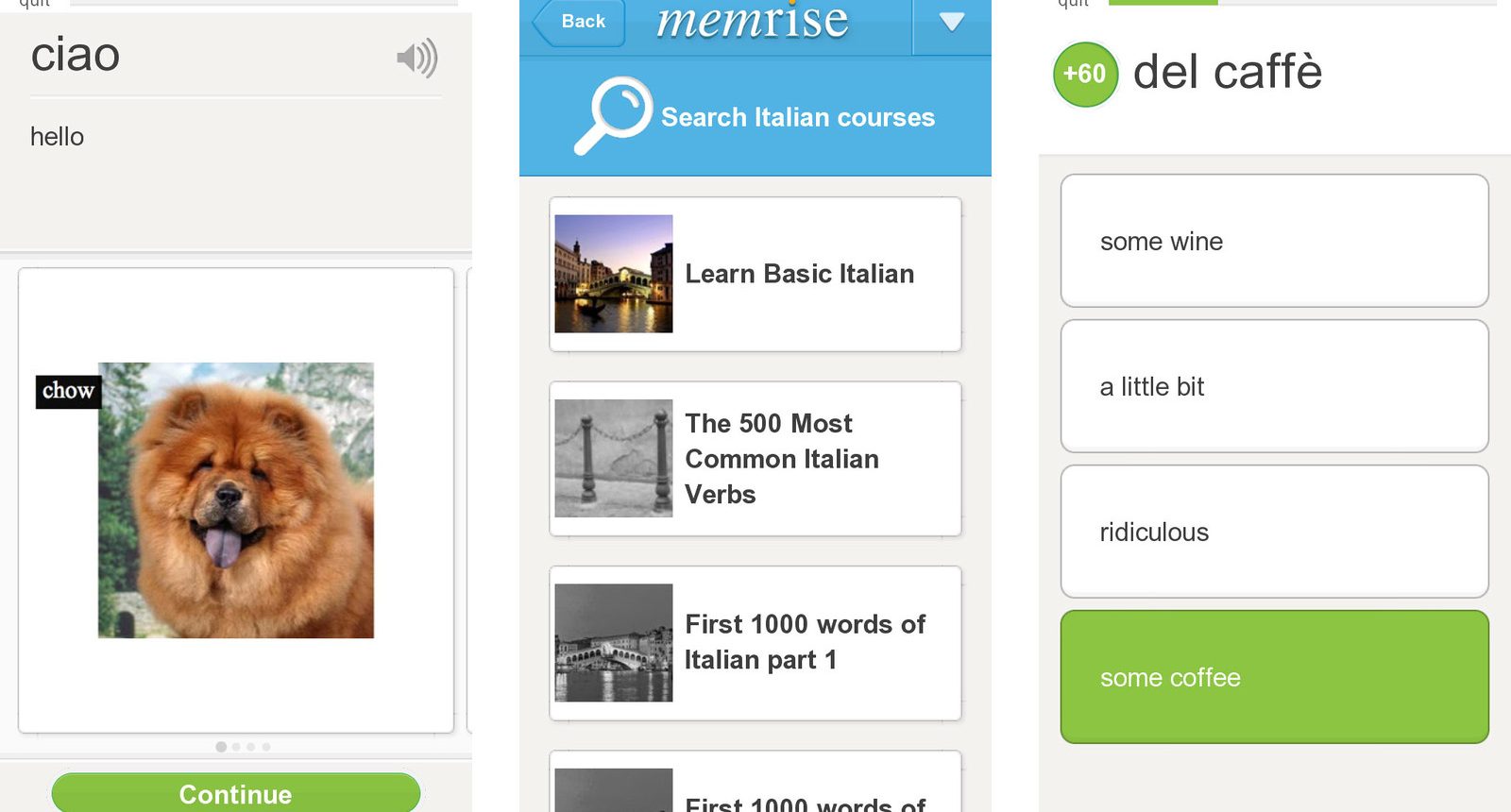This screenshot has width=1511, height=812.
Task: Click the green +60 points badge
Action: tap(1085, 74)
